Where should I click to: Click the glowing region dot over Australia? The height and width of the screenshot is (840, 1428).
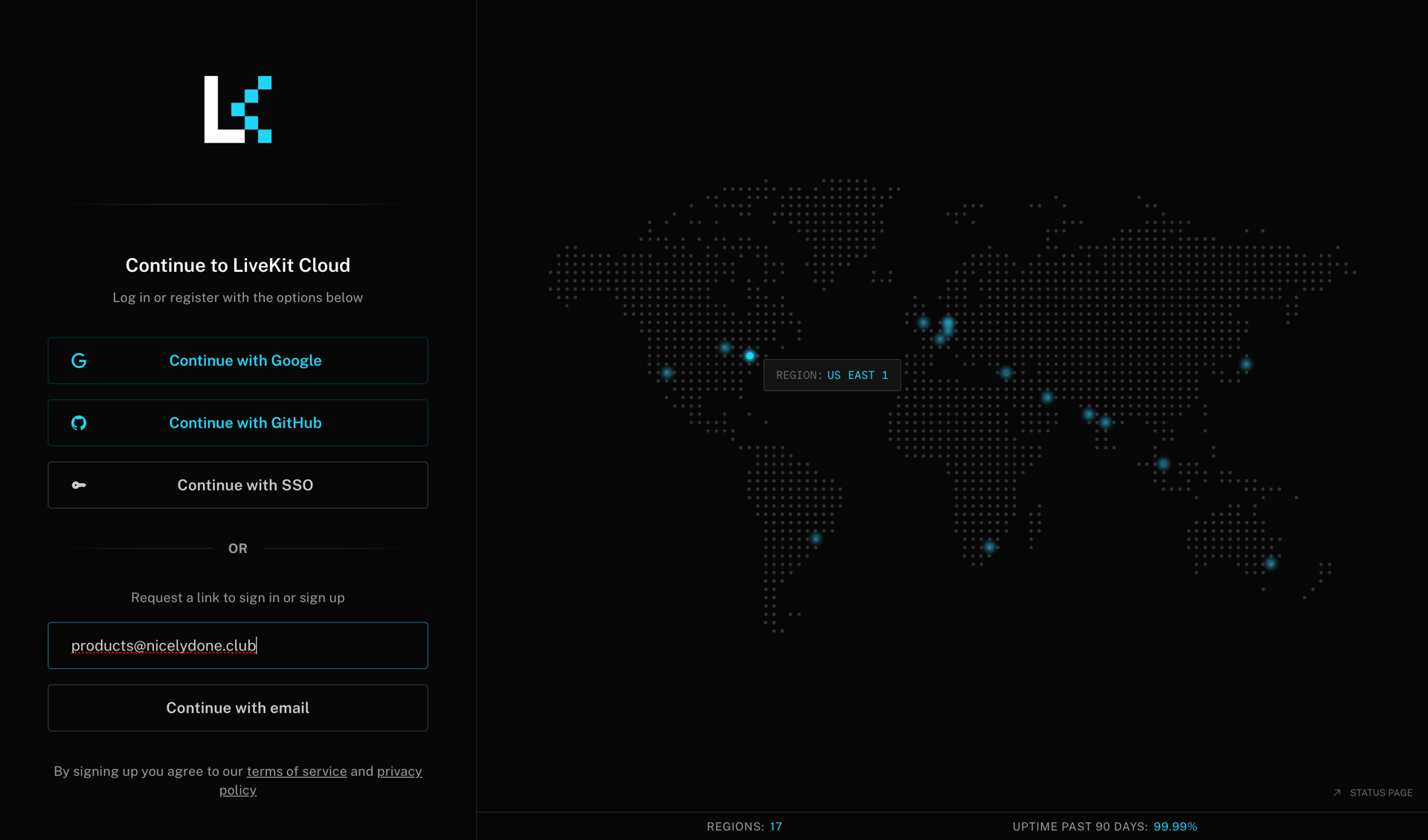[1271, 563]
